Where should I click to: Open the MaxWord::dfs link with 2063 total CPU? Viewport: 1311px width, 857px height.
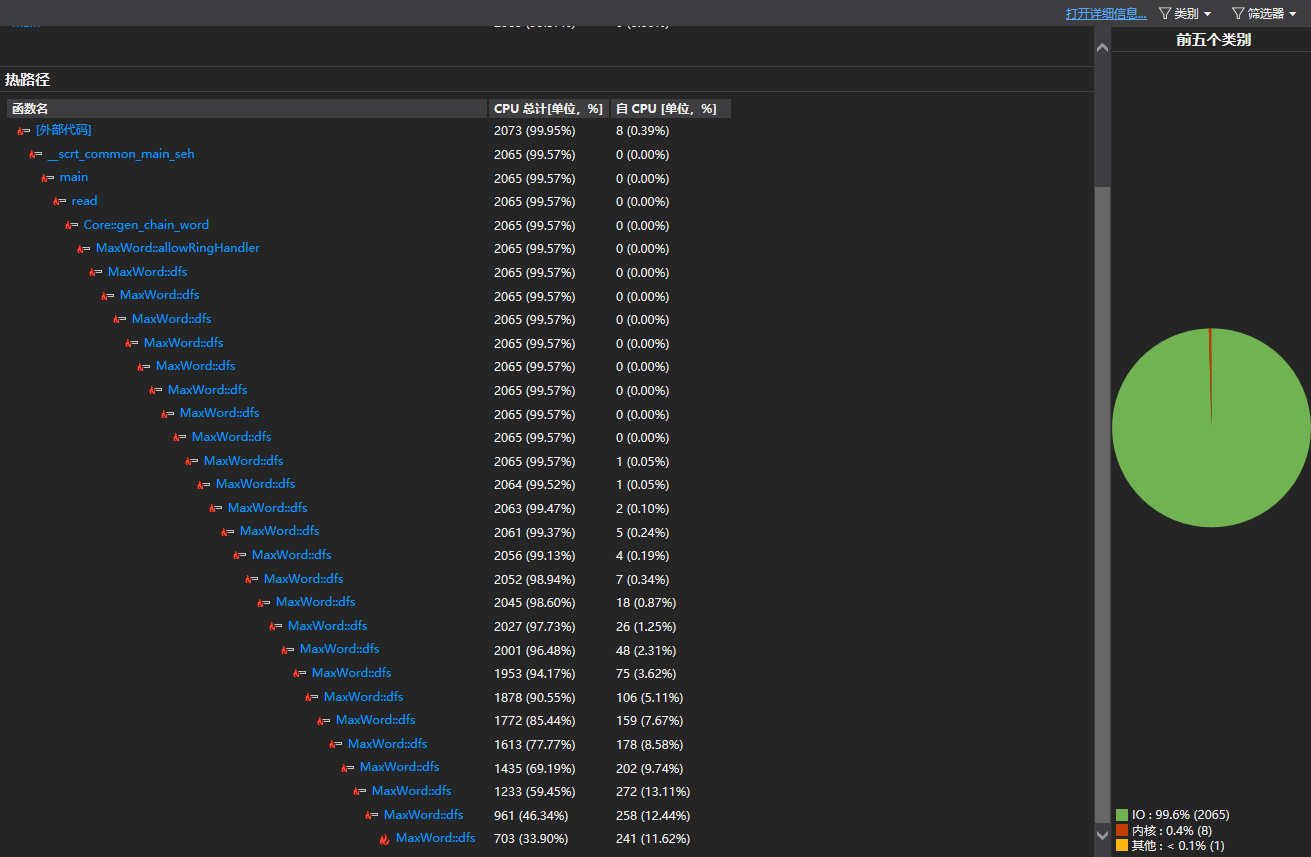pos(268,508)
